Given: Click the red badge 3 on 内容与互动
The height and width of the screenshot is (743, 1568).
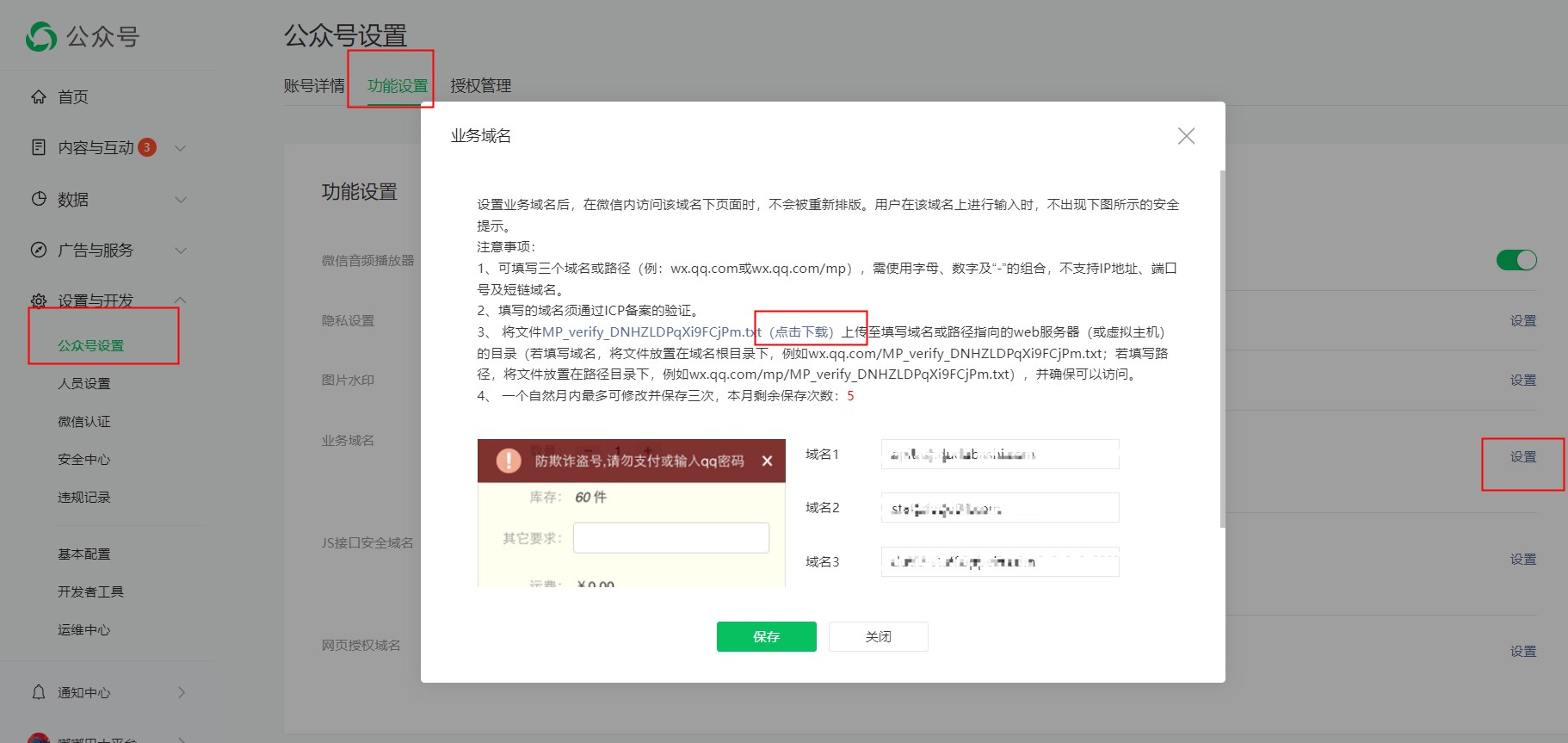Looking at the screenshot, I should (x=147, y=147).
